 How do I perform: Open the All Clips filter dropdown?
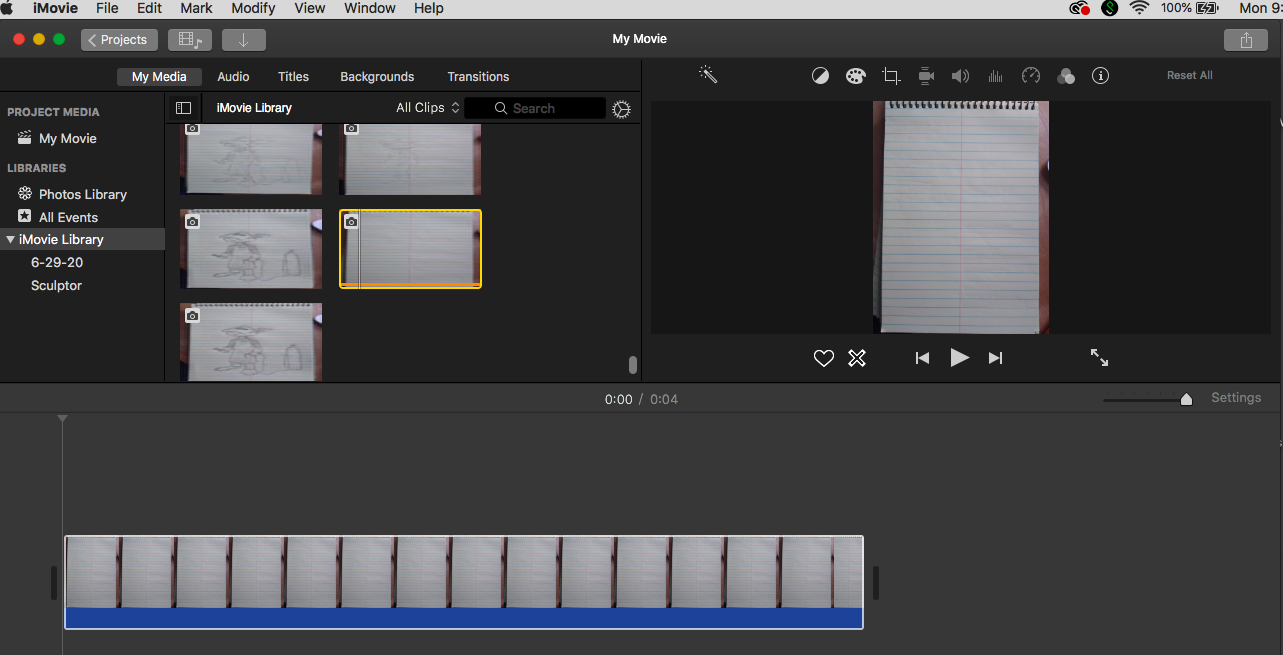click(x=427, y=108)
